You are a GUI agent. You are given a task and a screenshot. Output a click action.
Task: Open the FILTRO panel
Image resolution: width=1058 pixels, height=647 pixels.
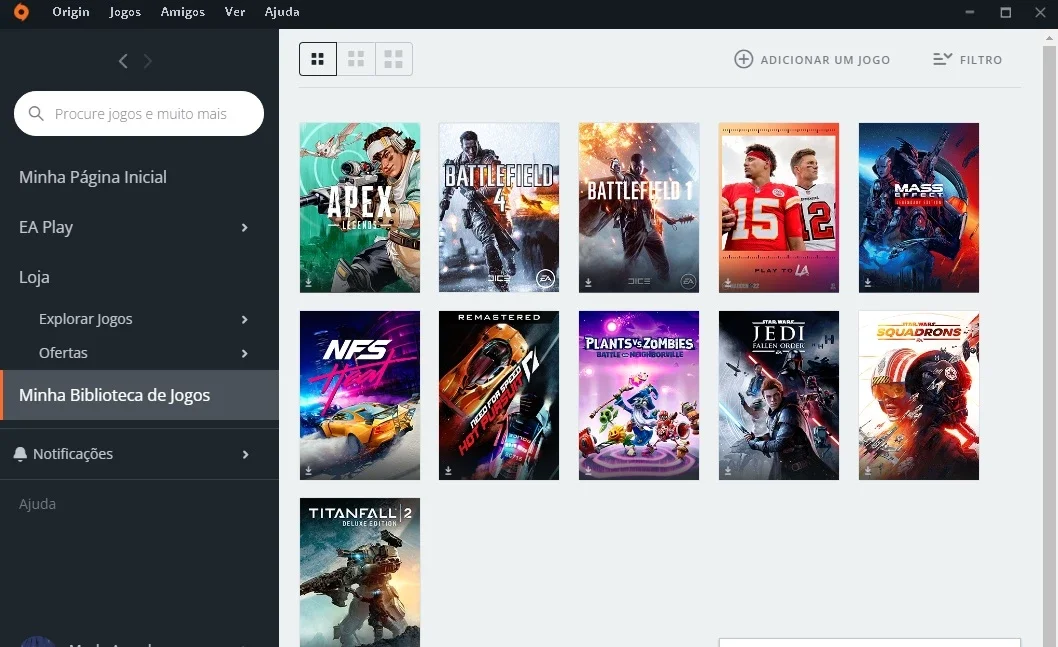[968, 59]
